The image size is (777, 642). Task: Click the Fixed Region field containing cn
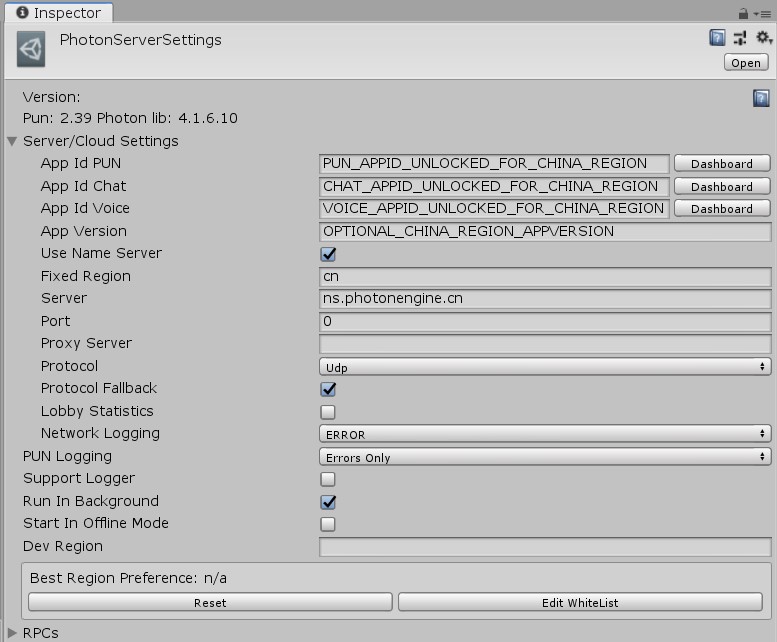[545, 276]
